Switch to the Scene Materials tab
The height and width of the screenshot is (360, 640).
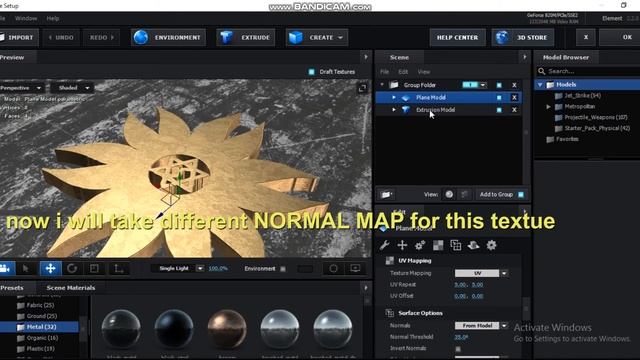click(x=71, y=288)
